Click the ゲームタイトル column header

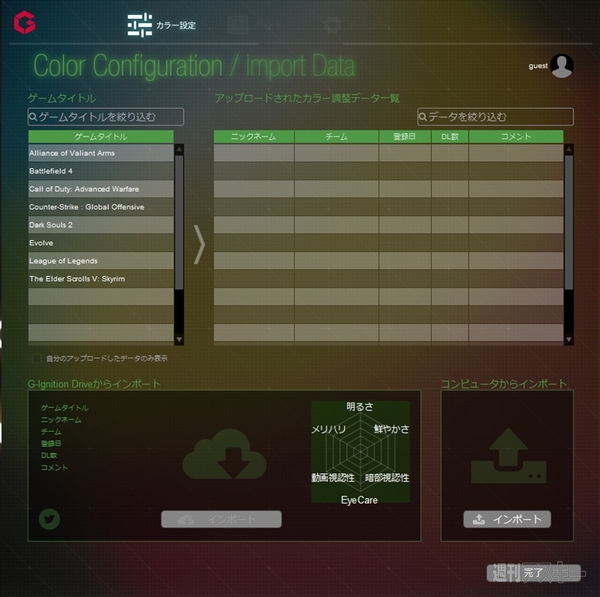point(101,137)
